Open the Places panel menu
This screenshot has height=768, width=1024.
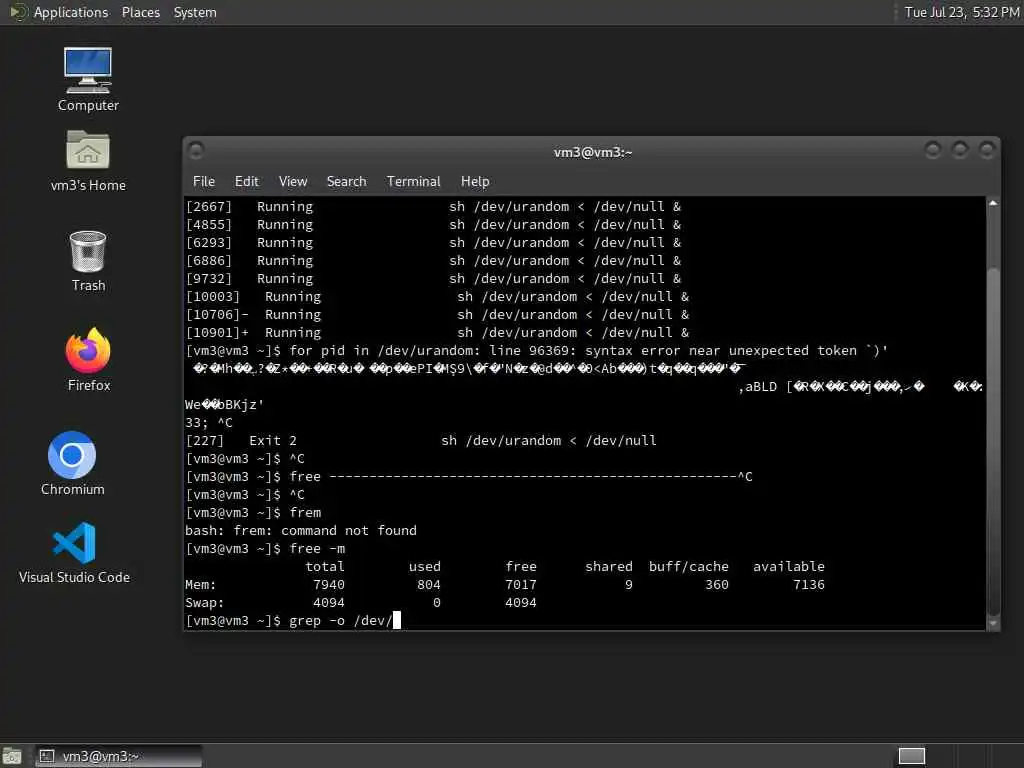pyautogui.click(x=140, y=12)
